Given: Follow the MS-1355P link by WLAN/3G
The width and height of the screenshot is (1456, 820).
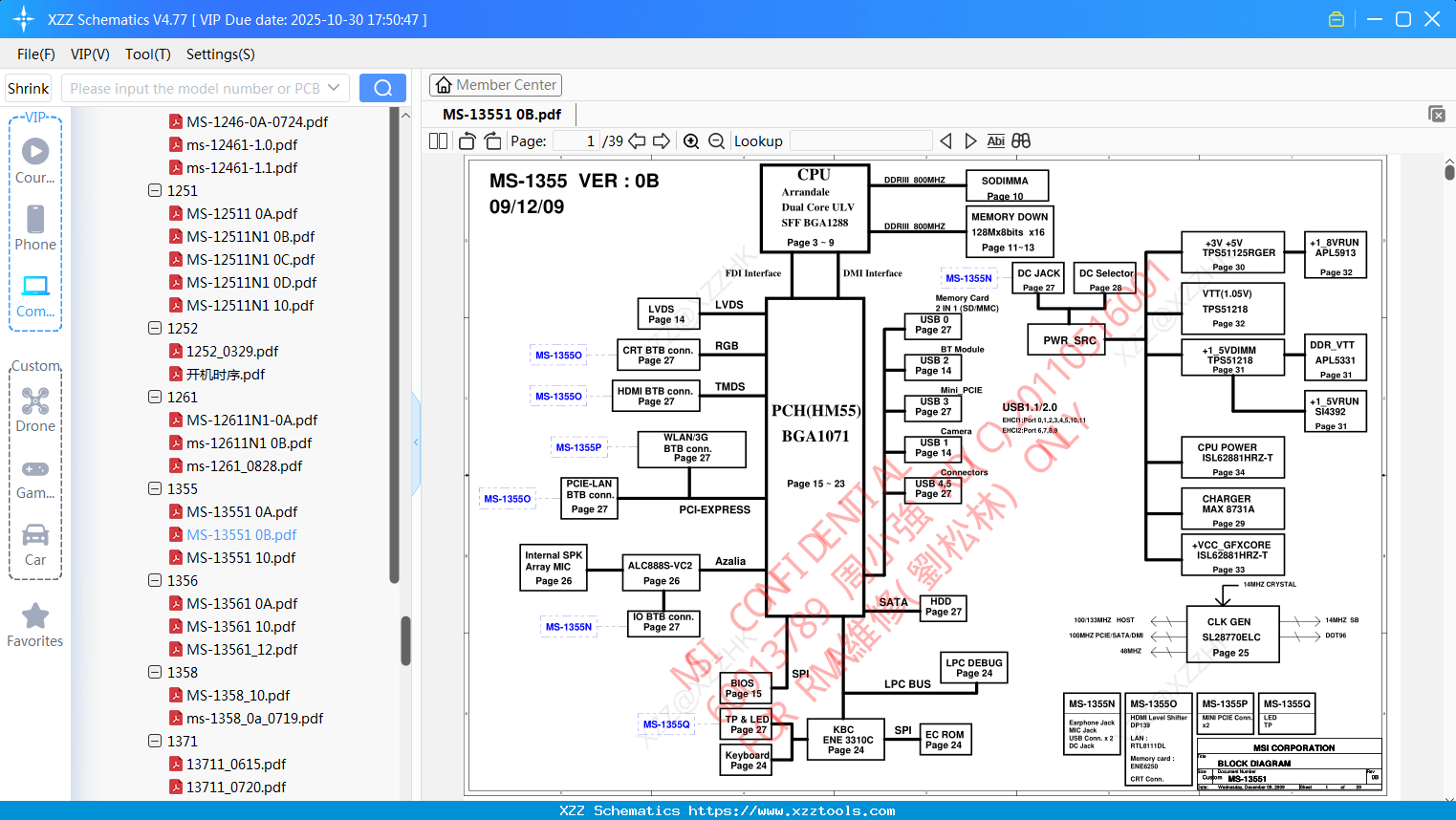Looking at the screenshot, I should (x=578, y=447).
